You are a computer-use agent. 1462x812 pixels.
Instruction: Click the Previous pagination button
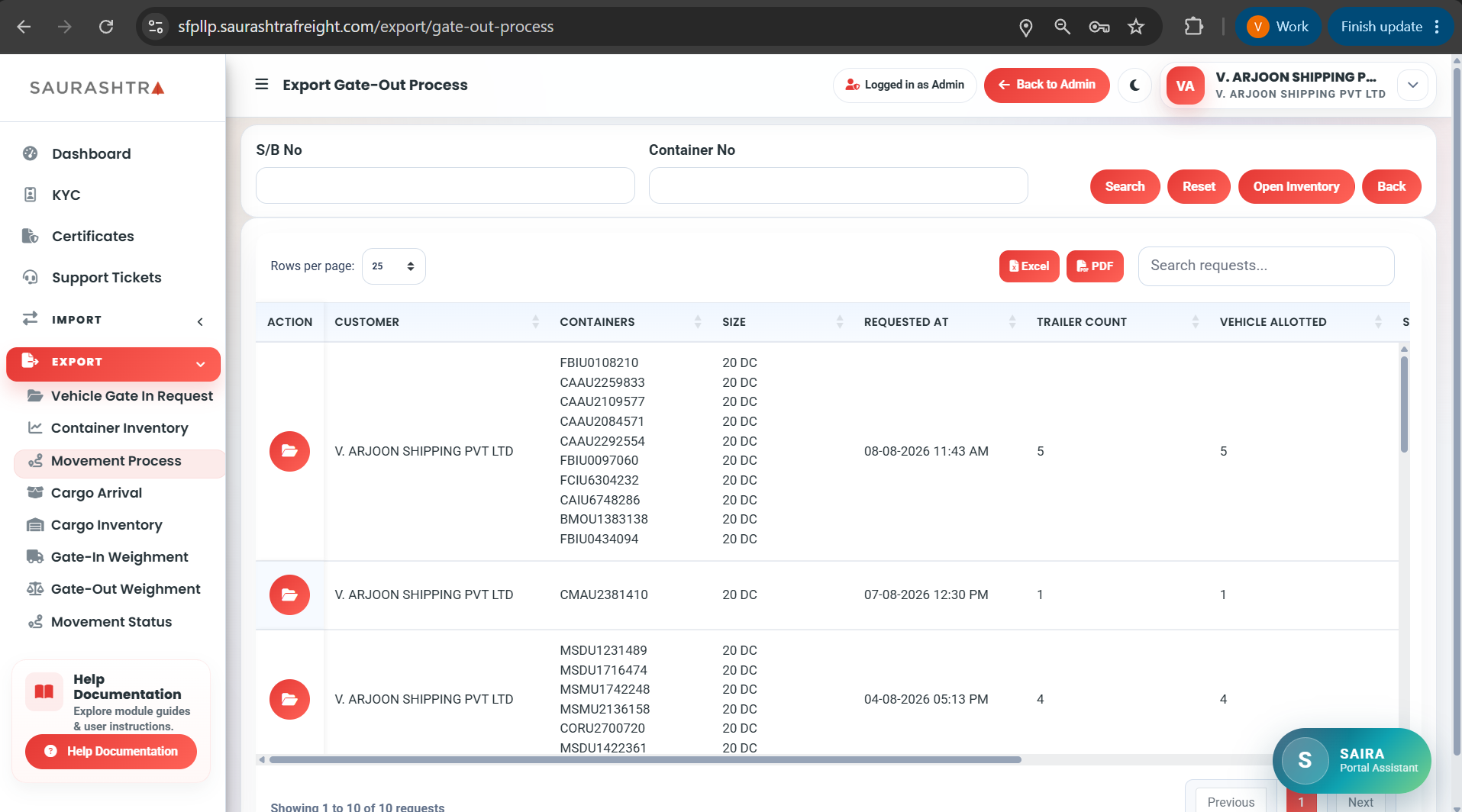pos(1231,802)
